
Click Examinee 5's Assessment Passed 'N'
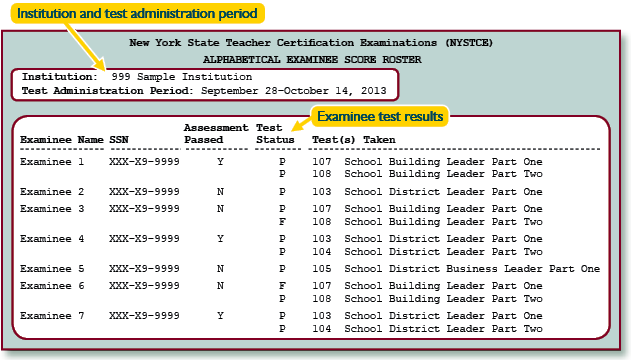pyautogui.click(x=220, y=268)
